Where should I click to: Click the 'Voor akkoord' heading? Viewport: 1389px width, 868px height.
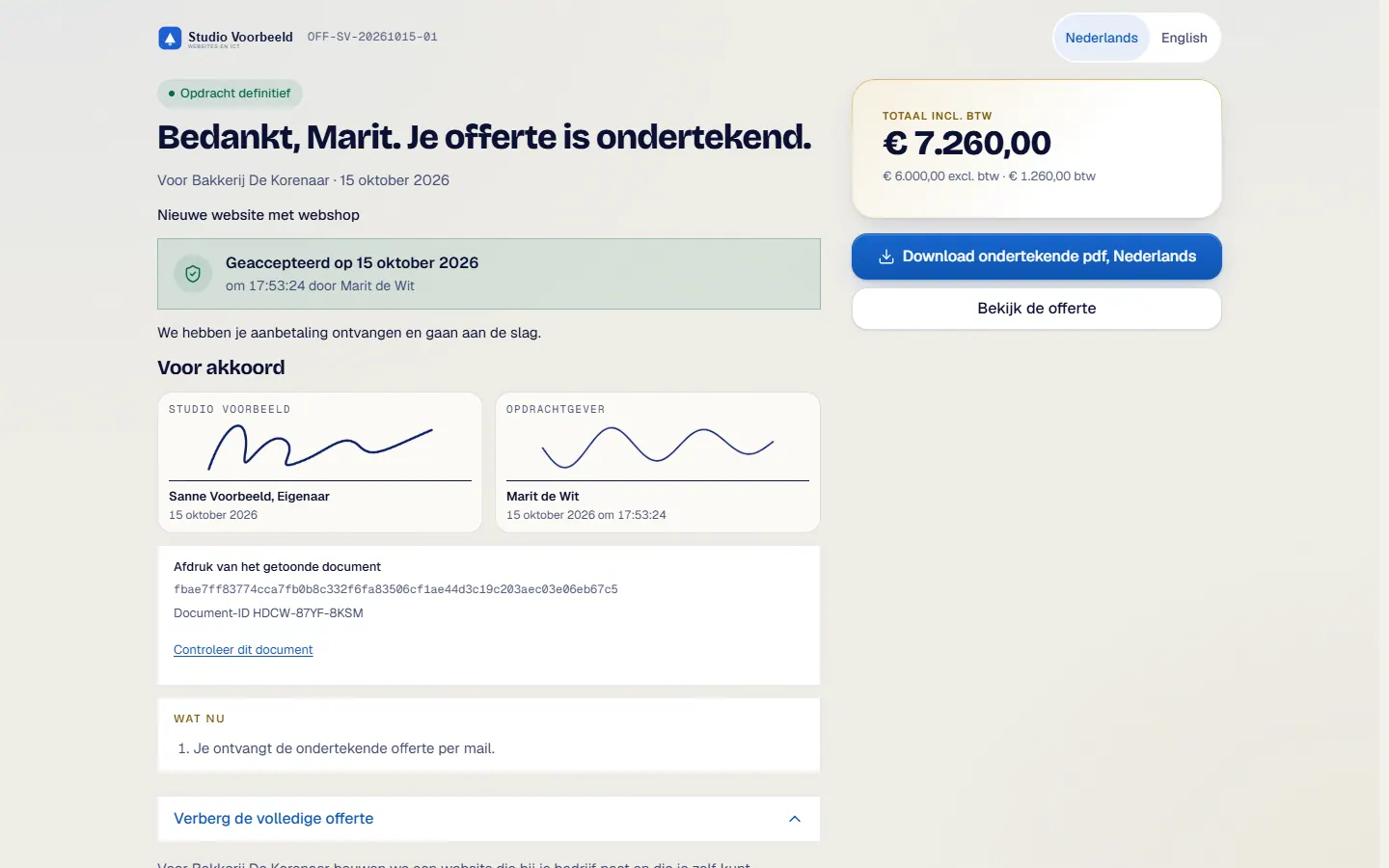tap(221, 367)
